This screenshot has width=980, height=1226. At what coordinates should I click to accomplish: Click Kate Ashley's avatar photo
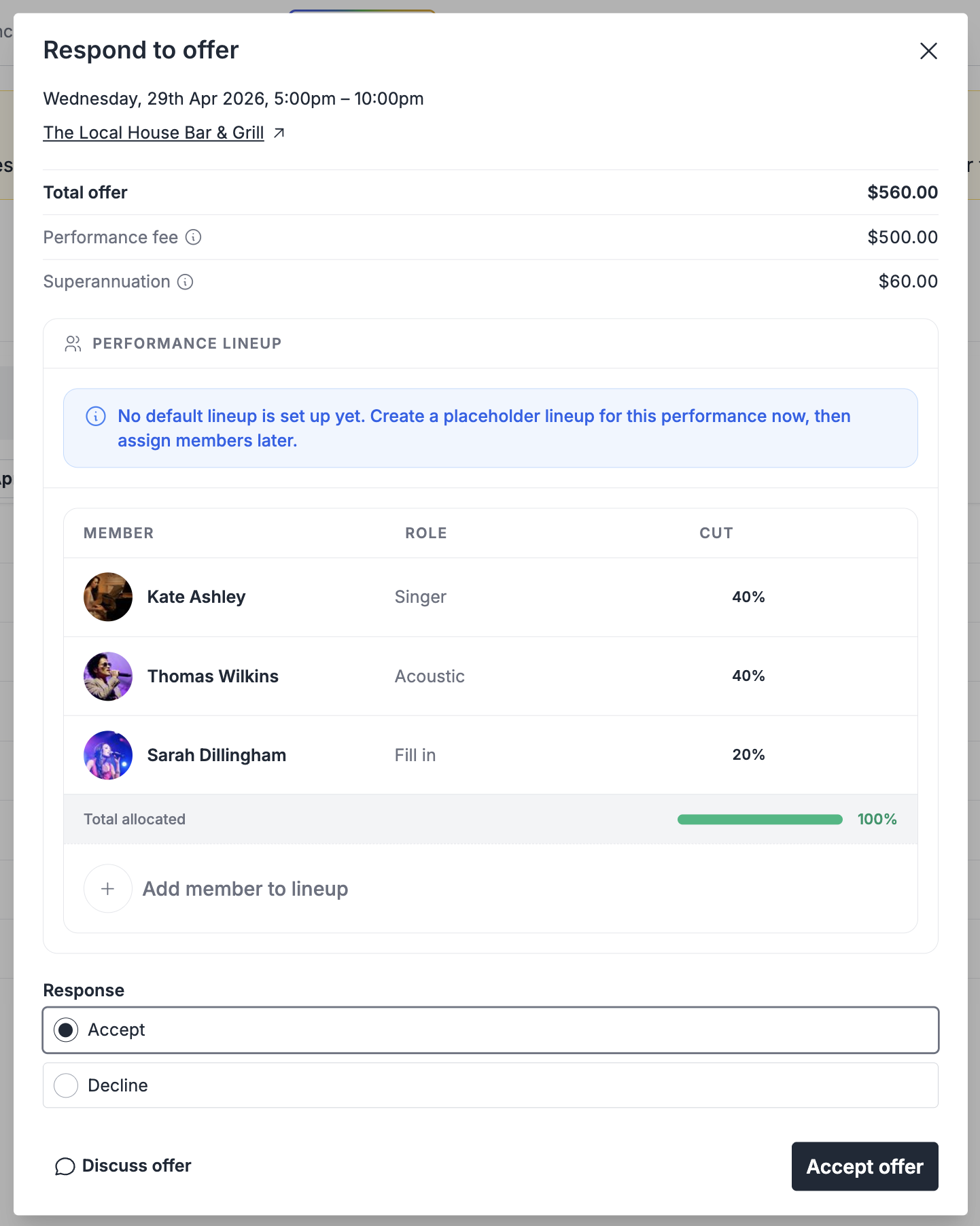[108, 597]
